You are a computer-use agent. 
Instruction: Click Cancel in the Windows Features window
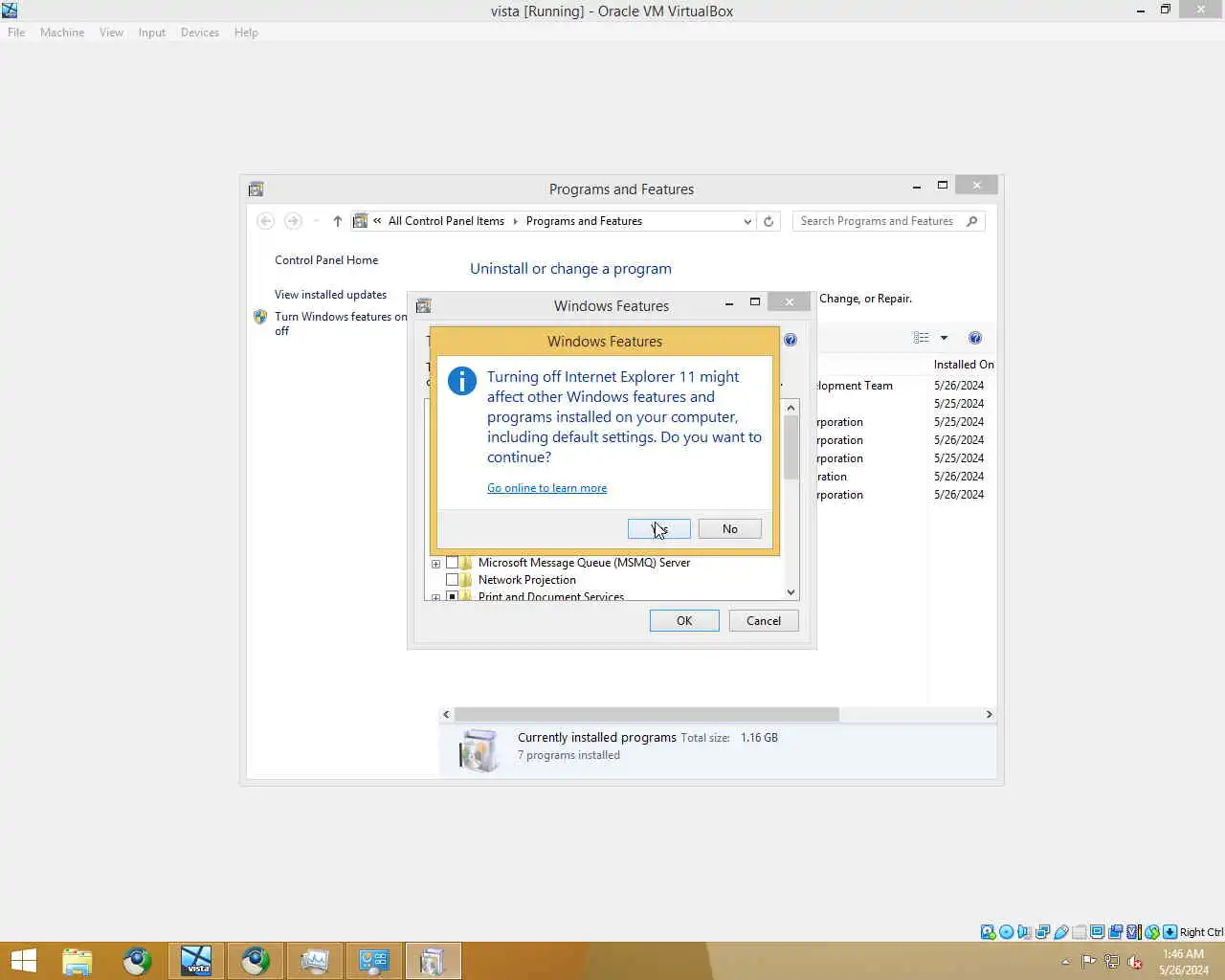pos(764,621)
